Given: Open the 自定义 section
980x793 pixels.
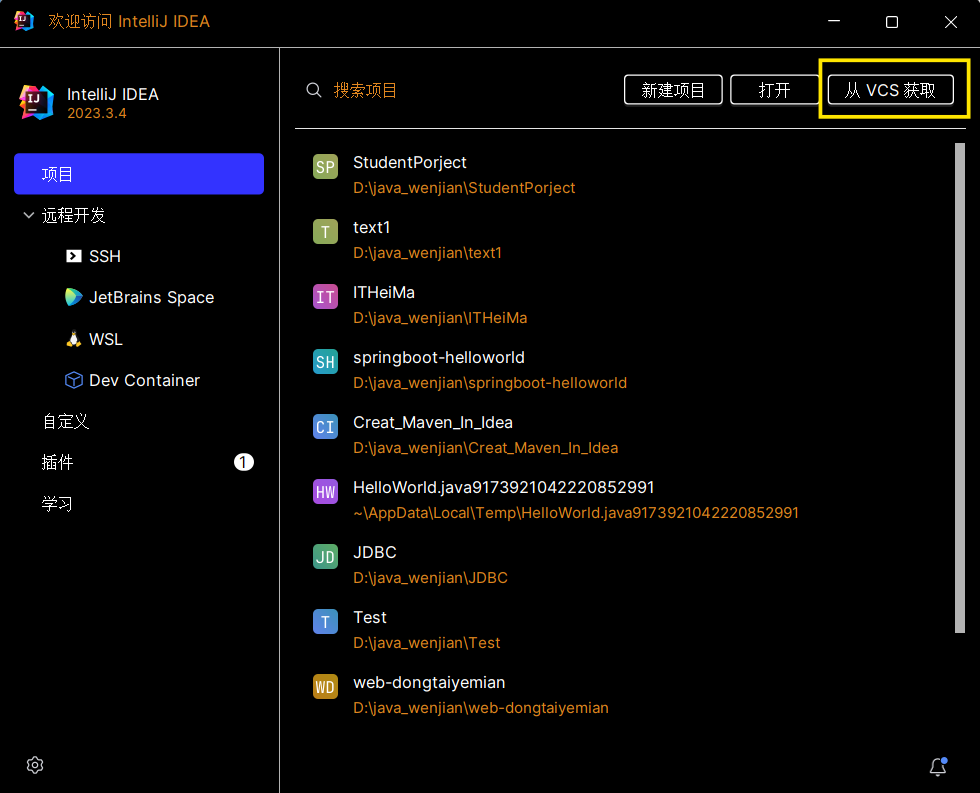Looking at the screenshot, I should coord(66,421).
